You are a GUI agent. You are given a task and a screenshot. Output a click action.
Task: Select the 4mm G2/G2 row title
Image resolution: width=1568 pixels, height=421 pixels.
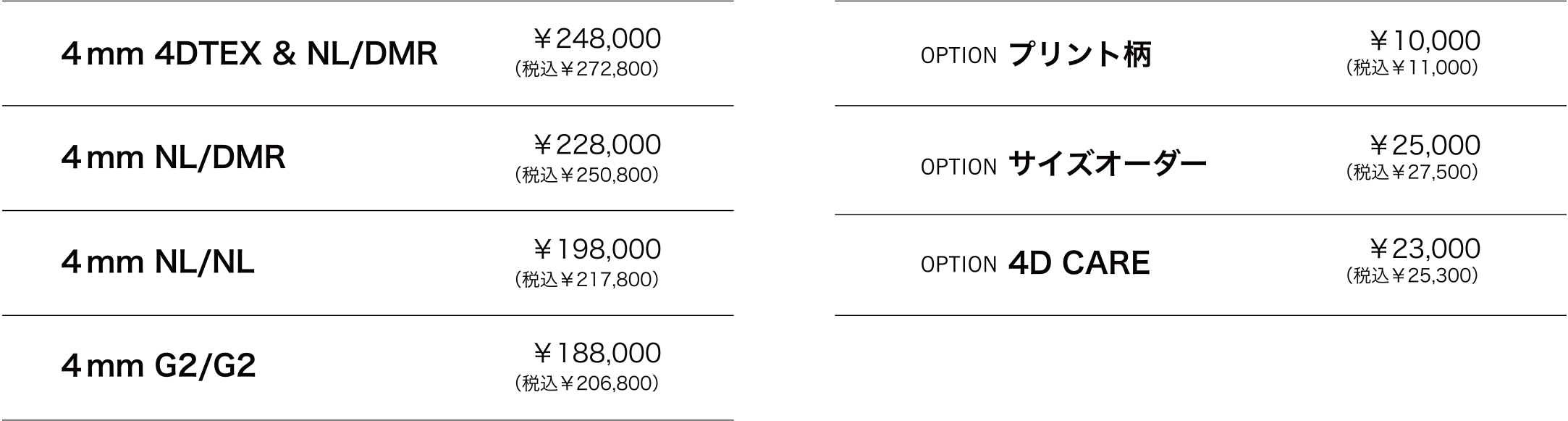click(x=159, y=366)
